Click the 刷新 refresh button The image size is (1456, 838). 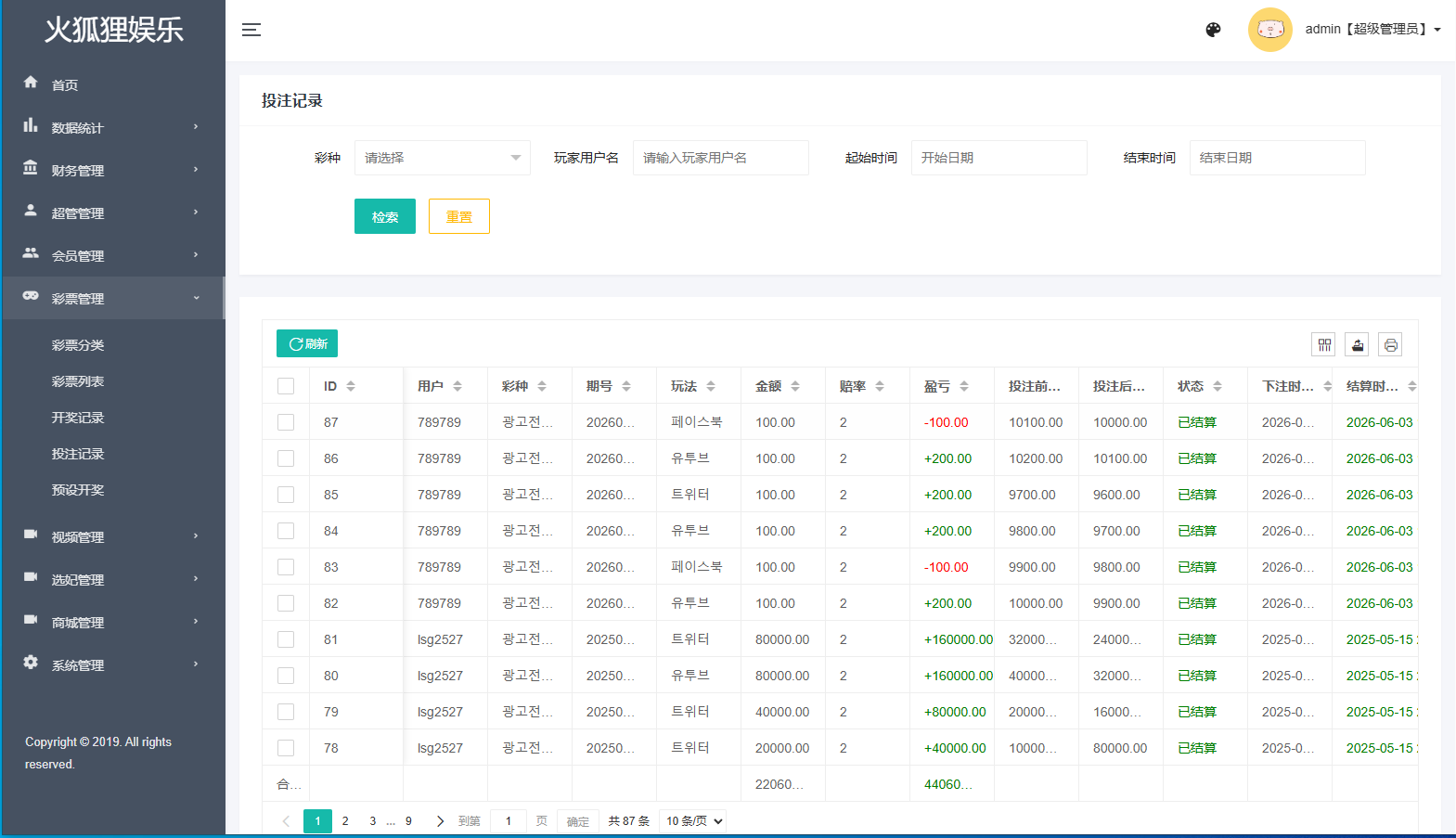tap(307, 343)
